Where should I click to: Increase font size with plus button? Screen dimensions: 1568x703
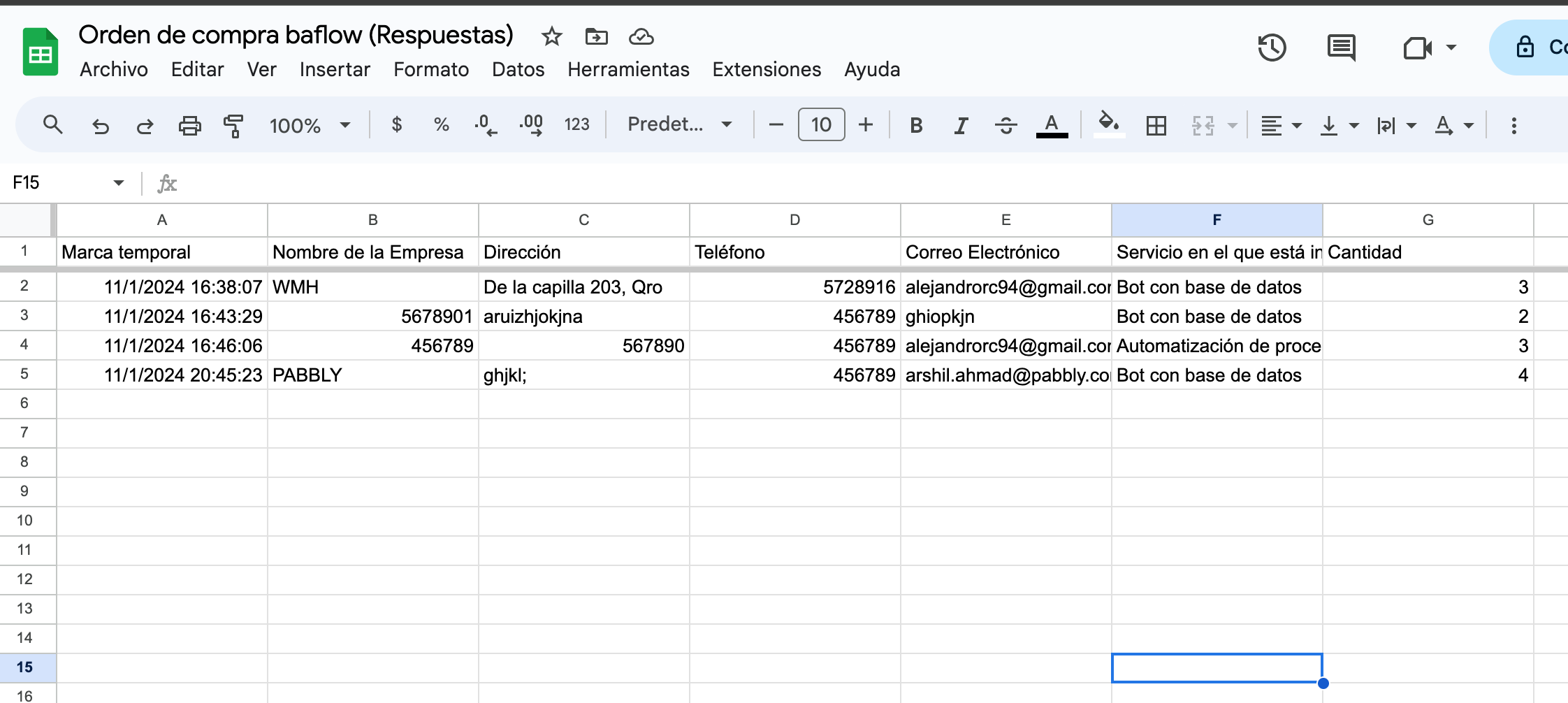[x=866, y=125]
